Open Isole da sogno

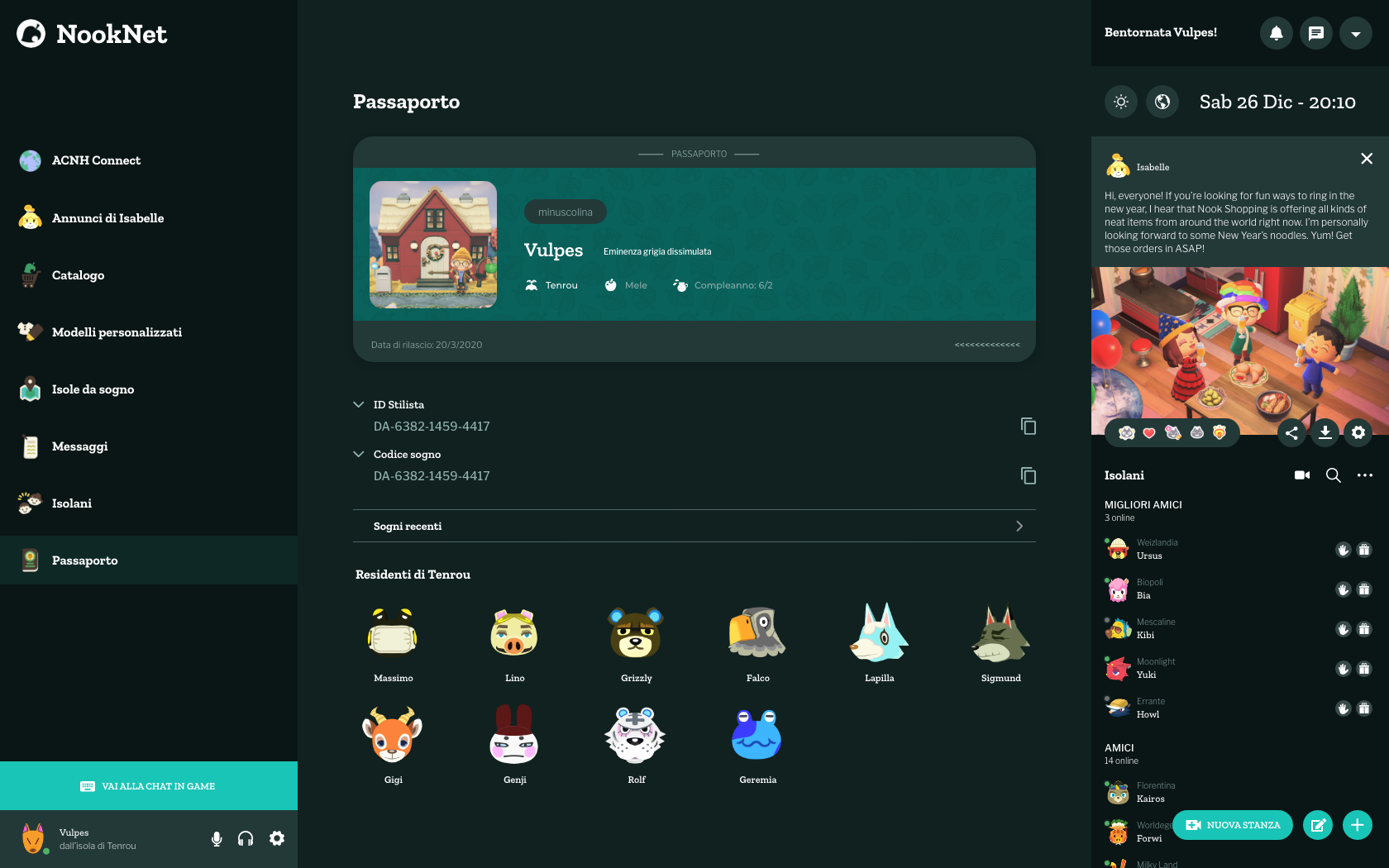(x=149, y=389)
